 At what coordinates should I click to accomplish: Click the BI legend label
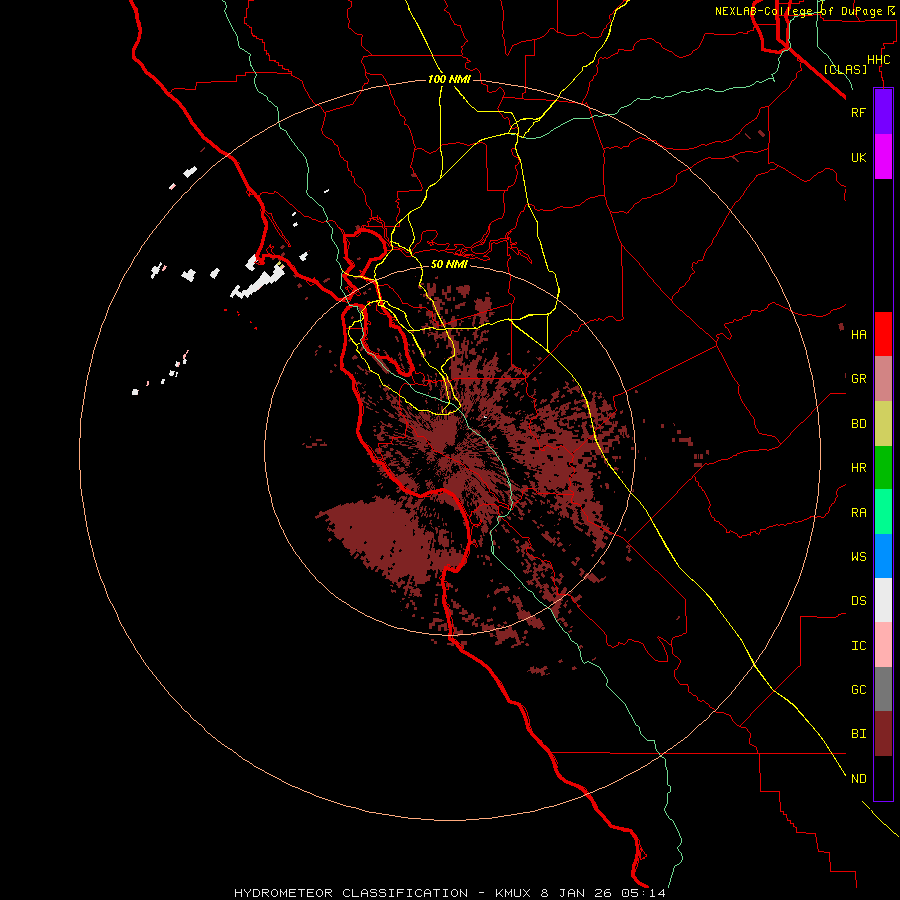click(x=858, y=734)
